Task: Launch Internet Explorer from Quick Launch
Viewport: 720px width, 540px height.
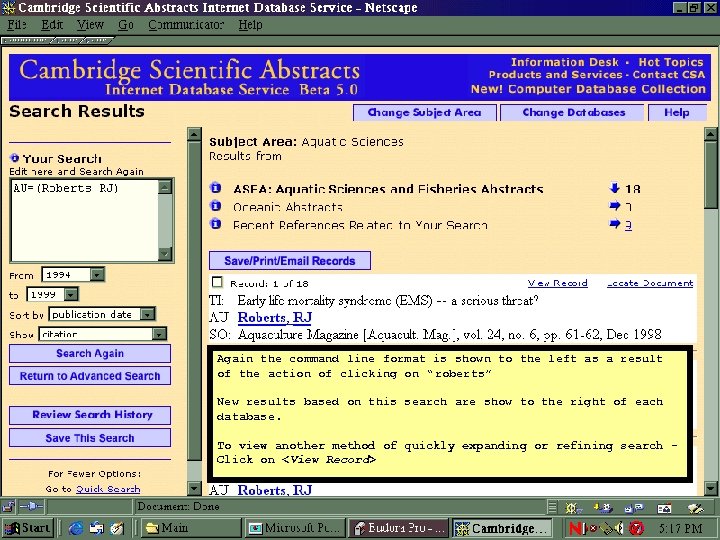Action: (75, 528)
